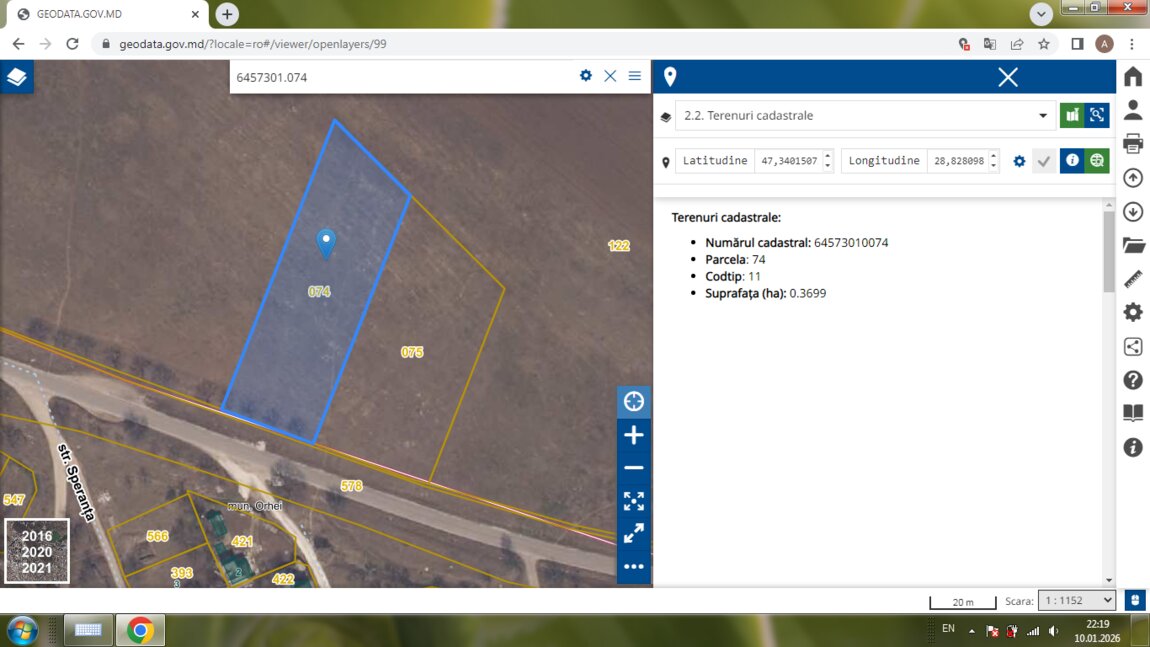1150x647 pixels.
Task: Open the map layers panel
Action: (17, 77)
